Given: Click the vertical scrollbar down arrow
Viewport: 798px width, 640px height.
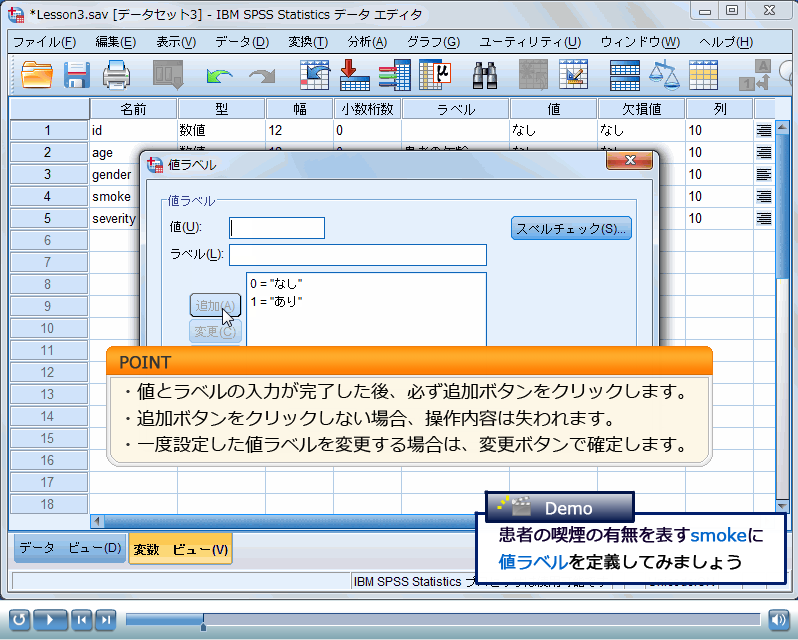Looking at the screenshot, I should click(782, 506).
